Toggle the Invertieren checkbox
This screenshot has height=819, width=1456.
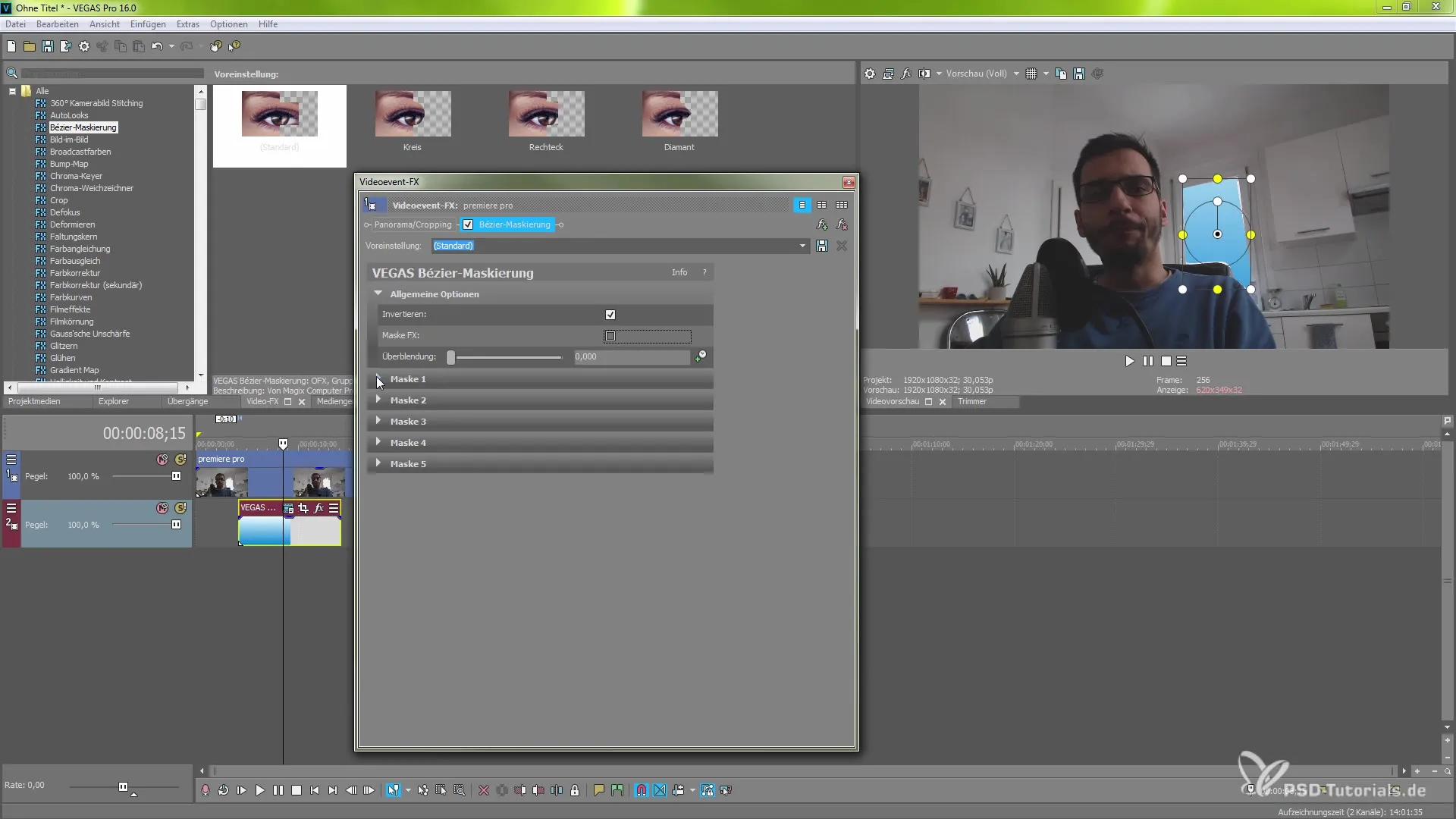click(x=610, y=315)
